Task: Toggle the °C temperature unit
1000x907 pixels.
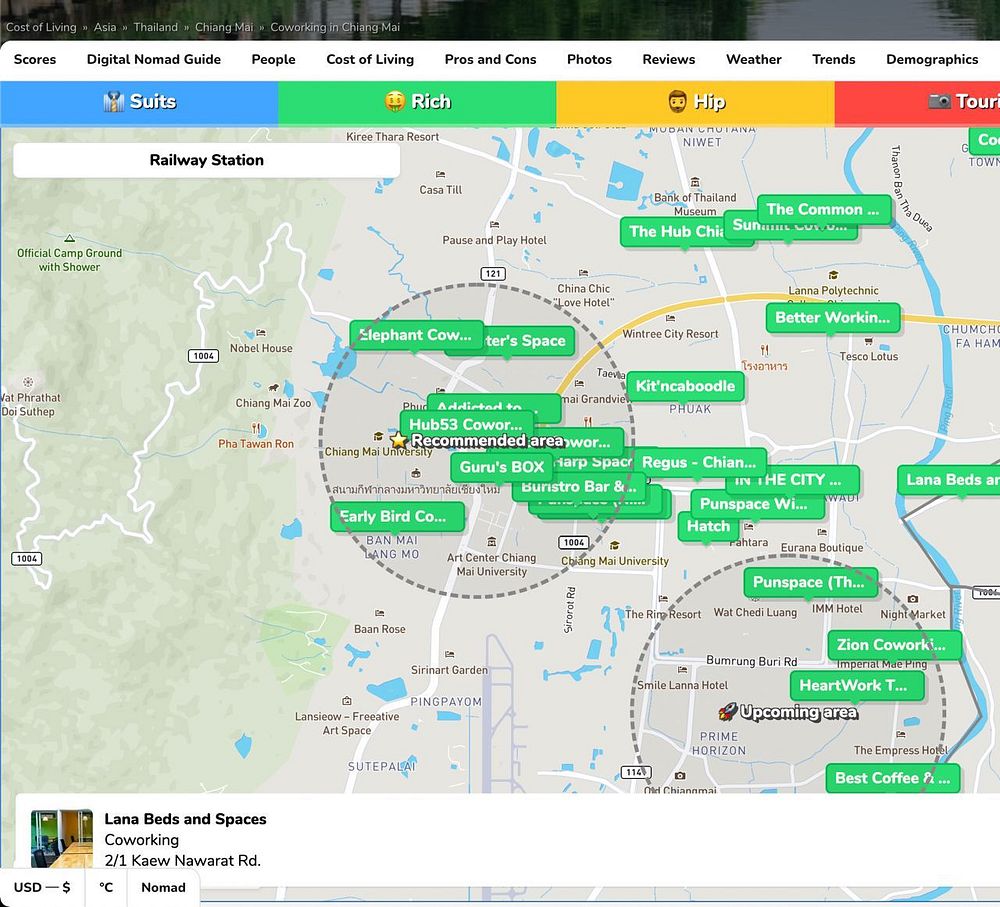Action: (106, 887)
